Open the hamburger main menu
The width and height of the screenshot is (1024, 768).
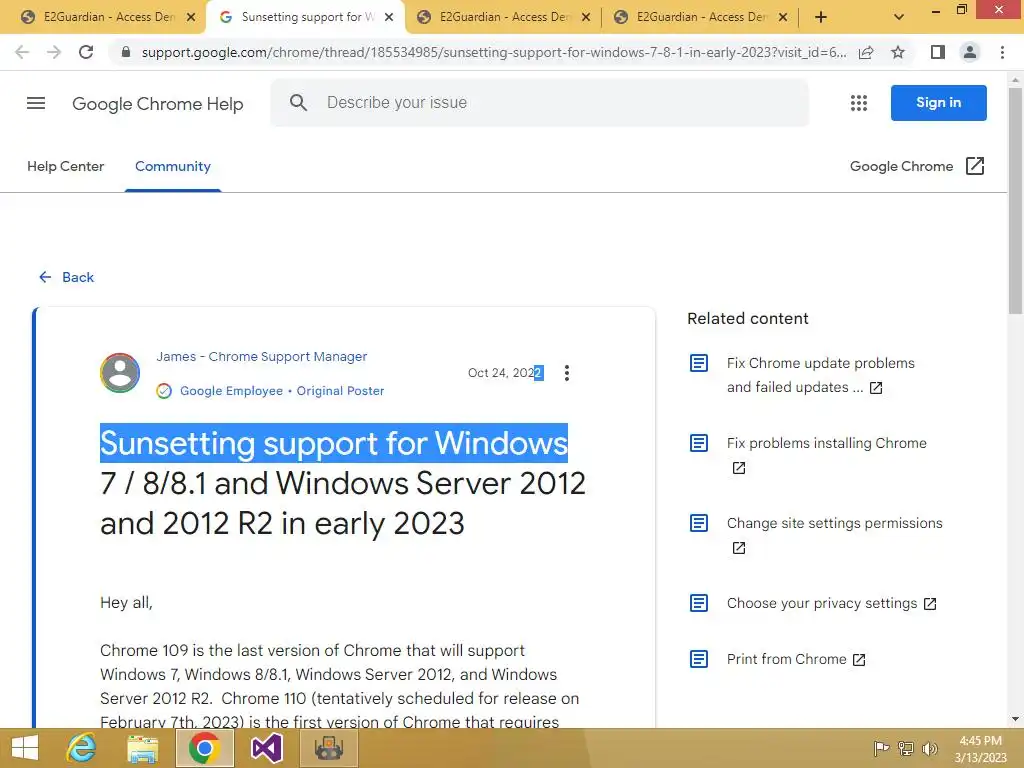click(x=36, y=103)
